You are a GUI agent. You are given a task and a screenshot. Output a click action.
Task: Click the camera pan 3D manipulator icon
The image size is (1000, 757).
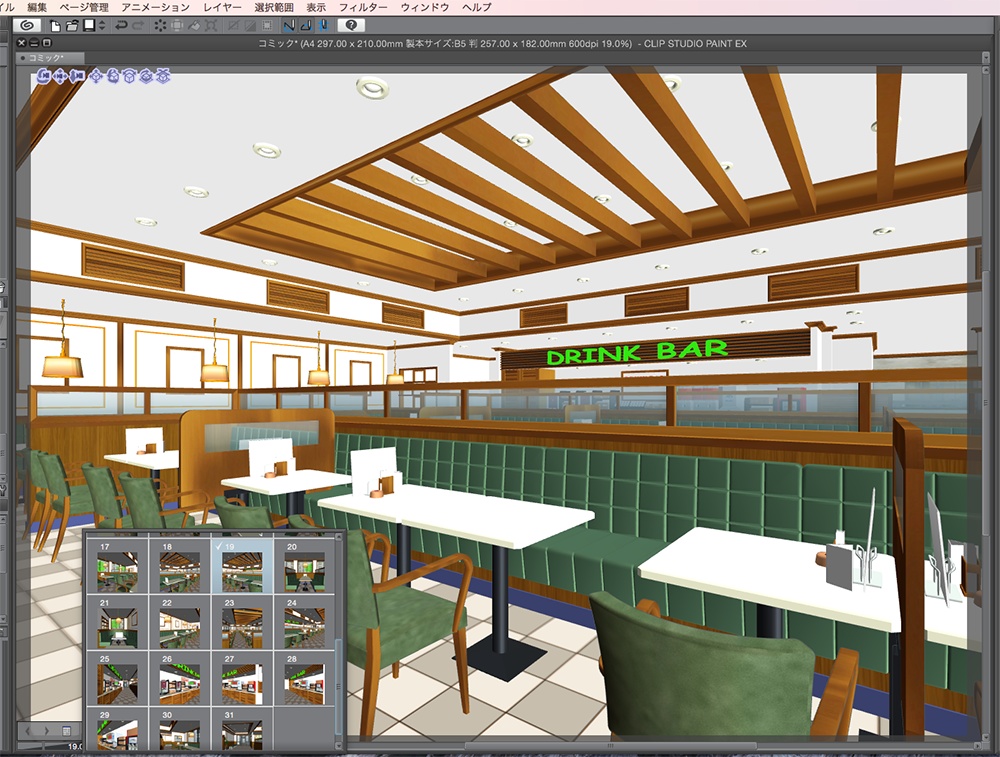point(61,77)
